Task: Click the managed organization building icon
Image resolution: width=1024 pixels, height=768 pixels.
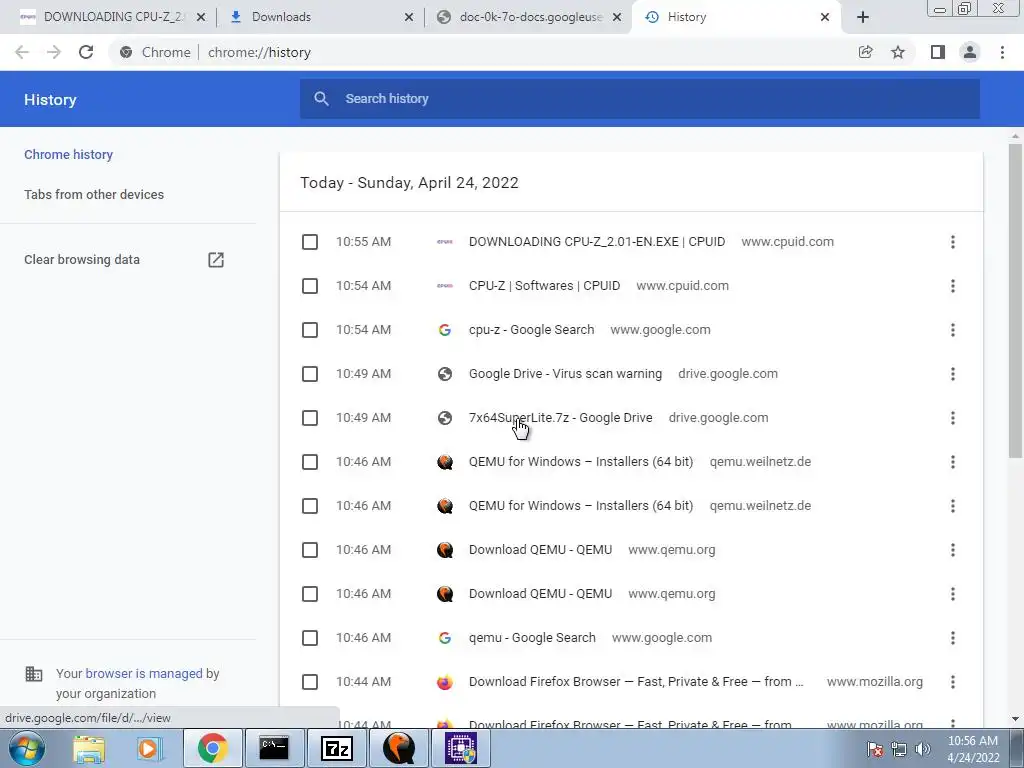Action: pos(33,673)
